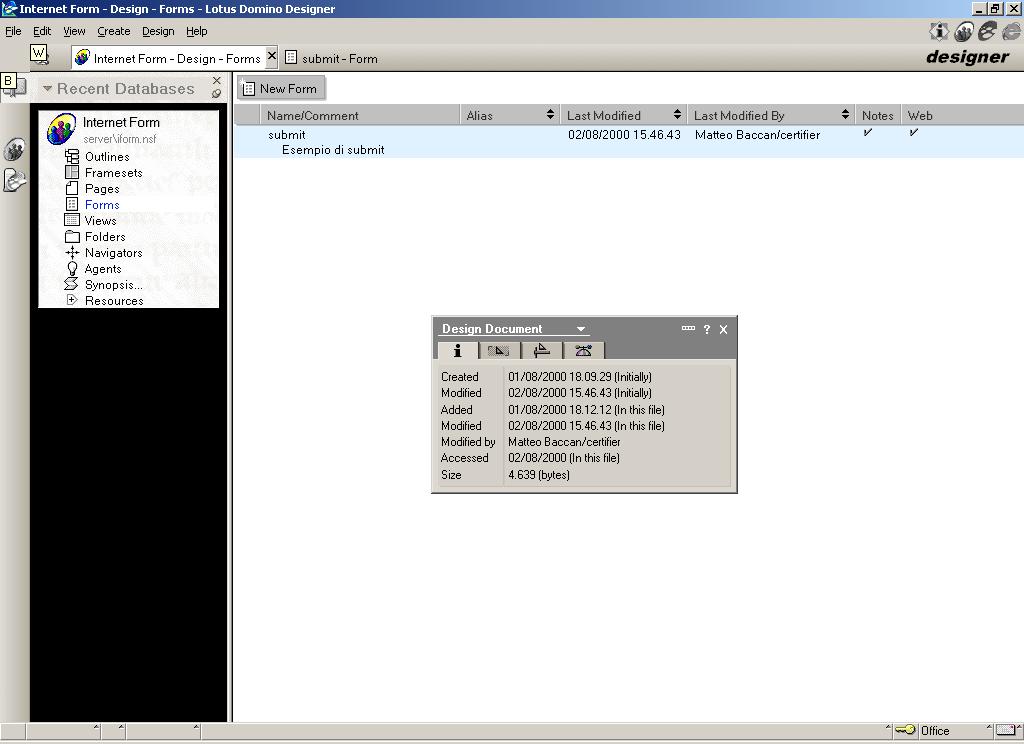
Task: Switch to the submit - Form tab
Action: [332, 58]
